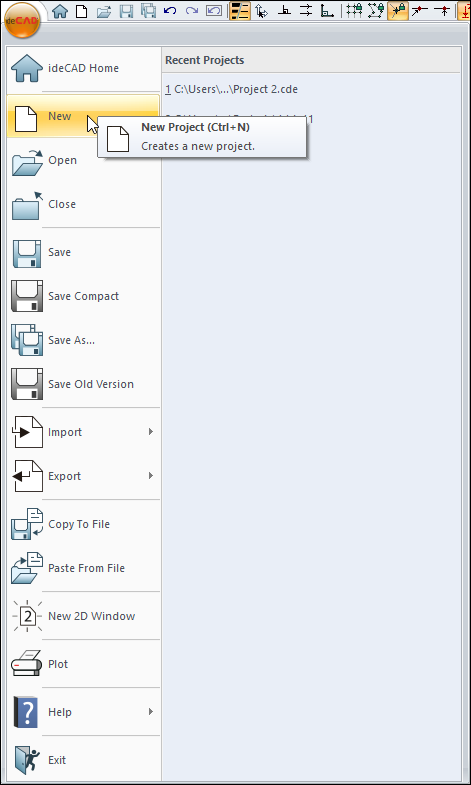The width and height of the screenshot is (471, 785).
Task: Click the ideCAD orange application logo button
Action: pyautogui.click(x=22, y=21)
